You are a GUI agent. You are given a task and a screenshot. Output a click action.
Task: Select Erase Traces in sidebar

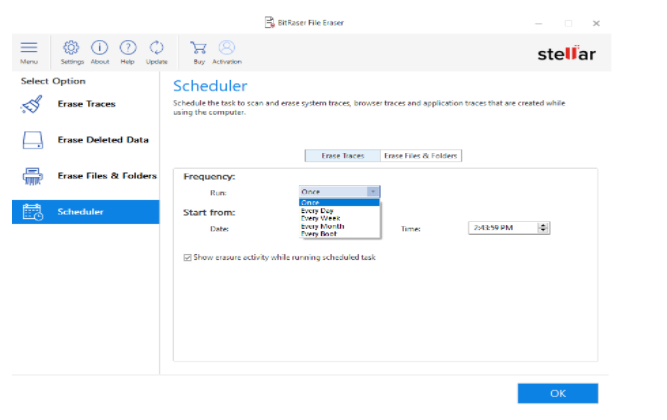click(x=86, y=104)
